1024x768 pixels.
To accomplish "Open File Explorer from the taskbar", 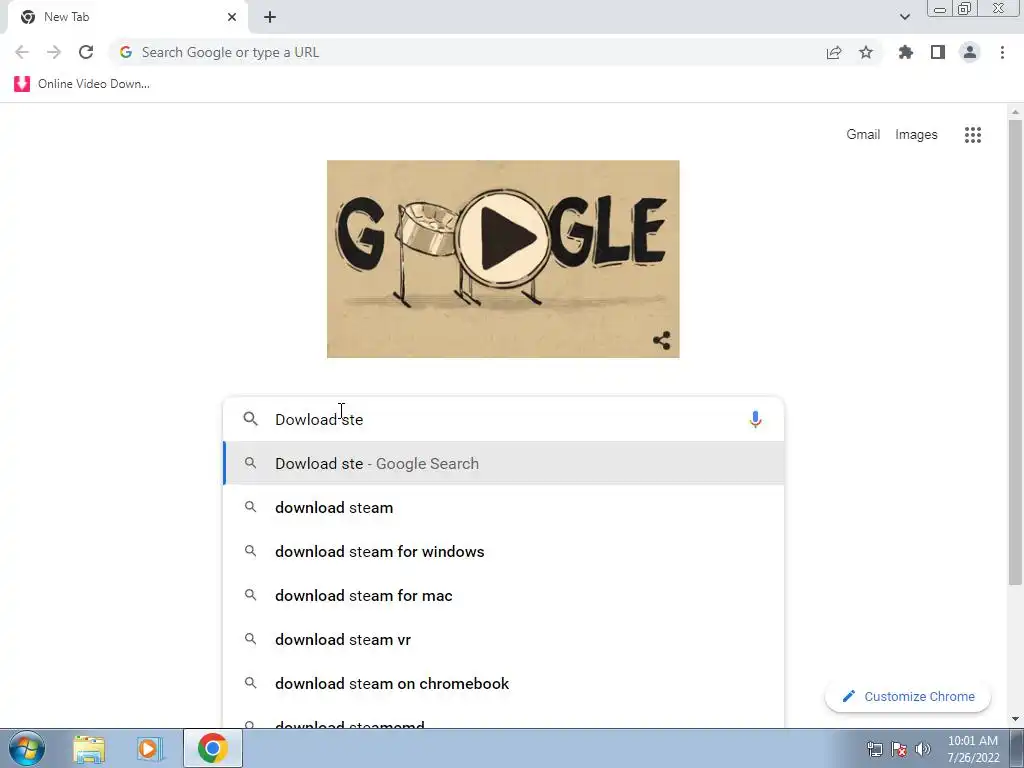I will [x=89, y=748].
